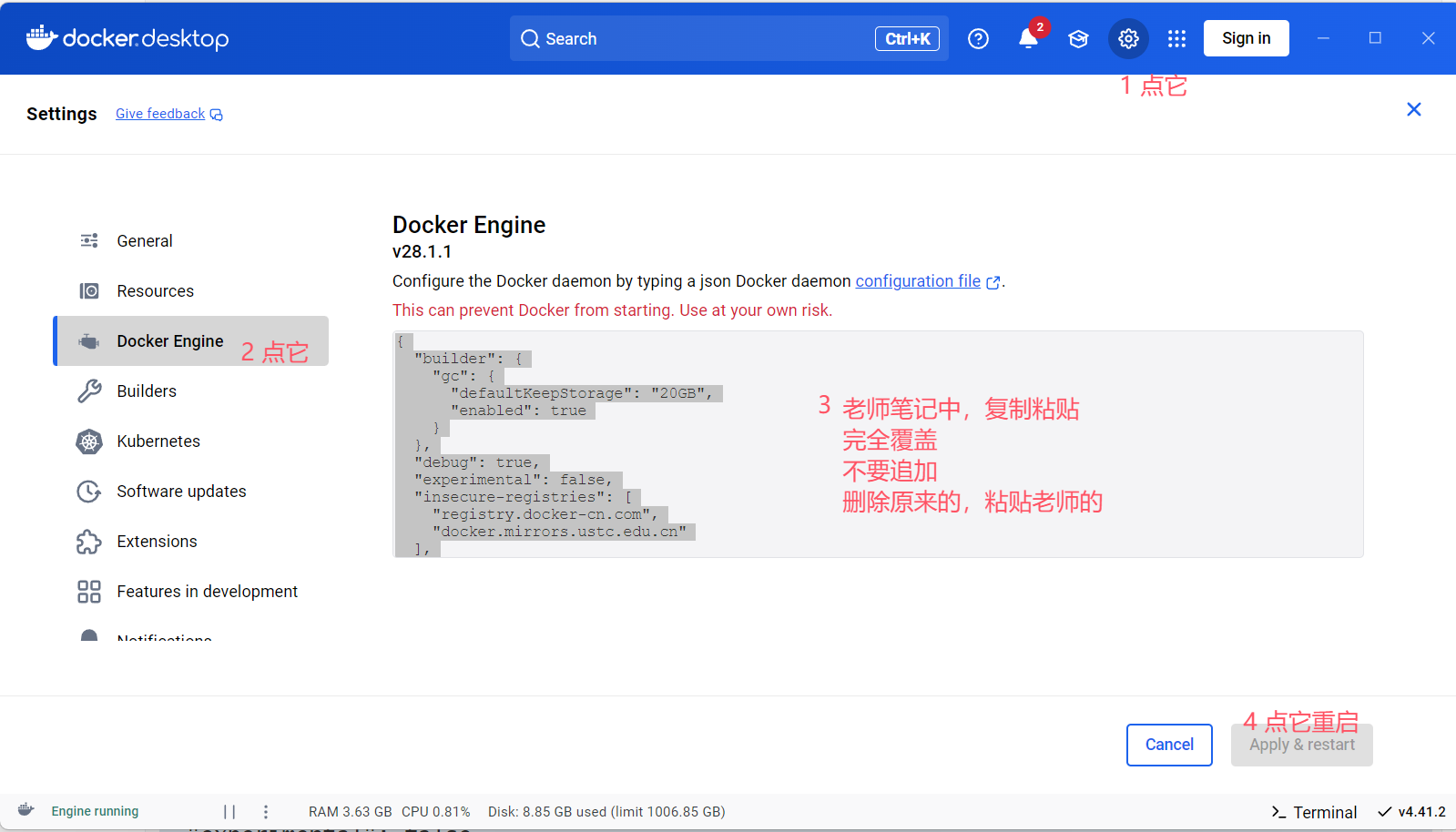Viewport: 1456px width, 832px height.
Task: Pause the engine with the pause icon
Action: [229, 811]
